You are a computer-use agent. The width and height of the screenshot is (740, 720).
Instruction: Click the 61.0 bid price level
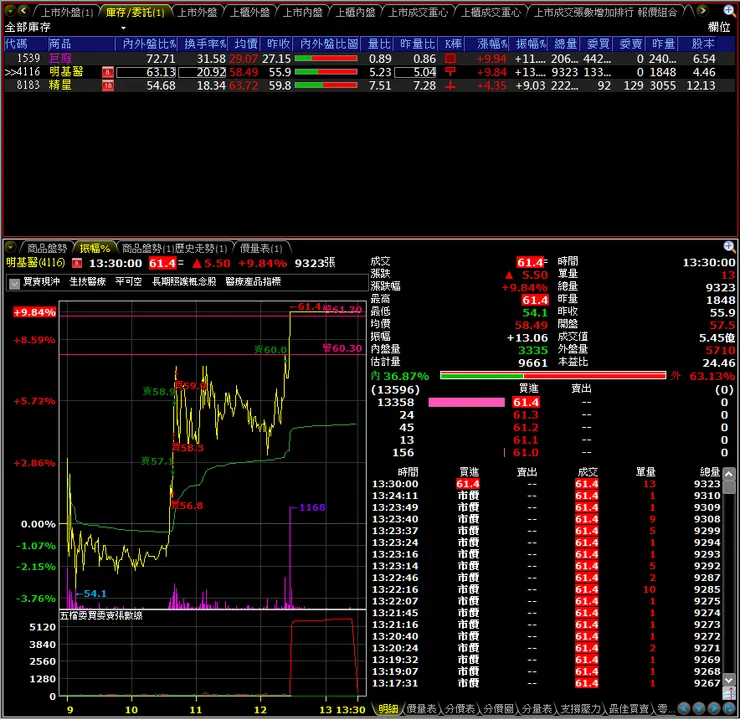526,452
